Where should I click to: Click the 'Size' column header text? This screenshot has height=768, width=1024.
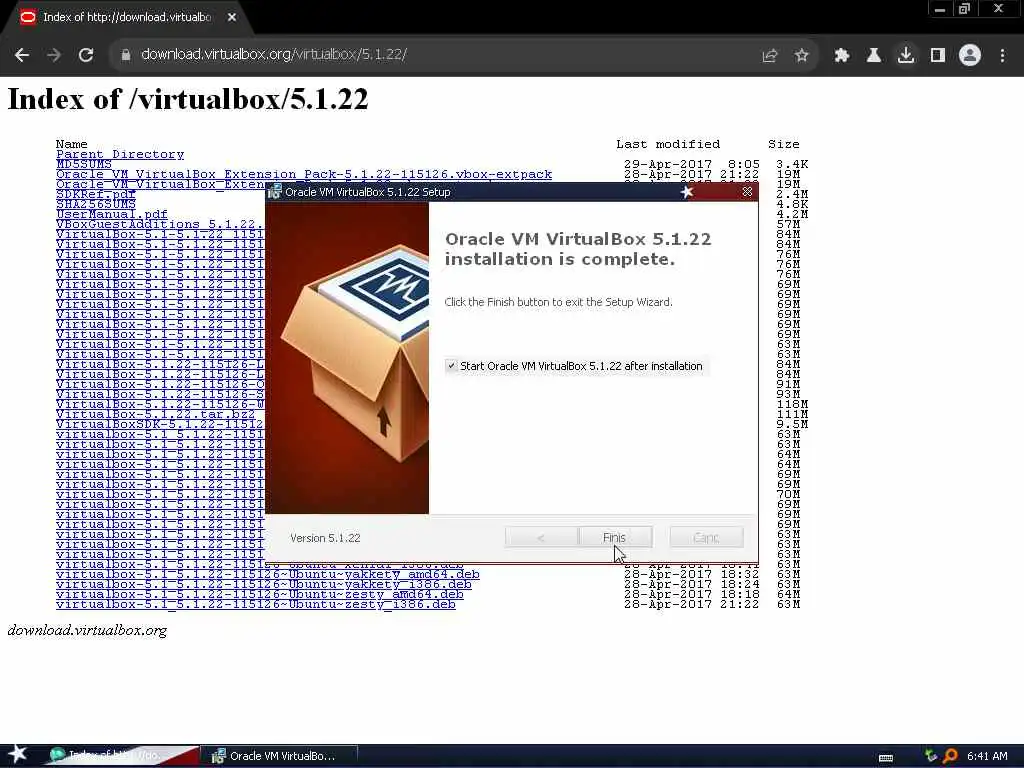[784, 144]
